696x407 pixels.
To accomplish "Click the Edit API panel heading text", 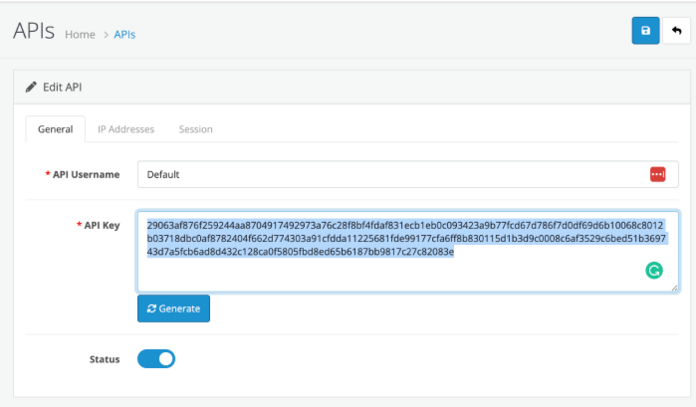I will pos(62,87).
